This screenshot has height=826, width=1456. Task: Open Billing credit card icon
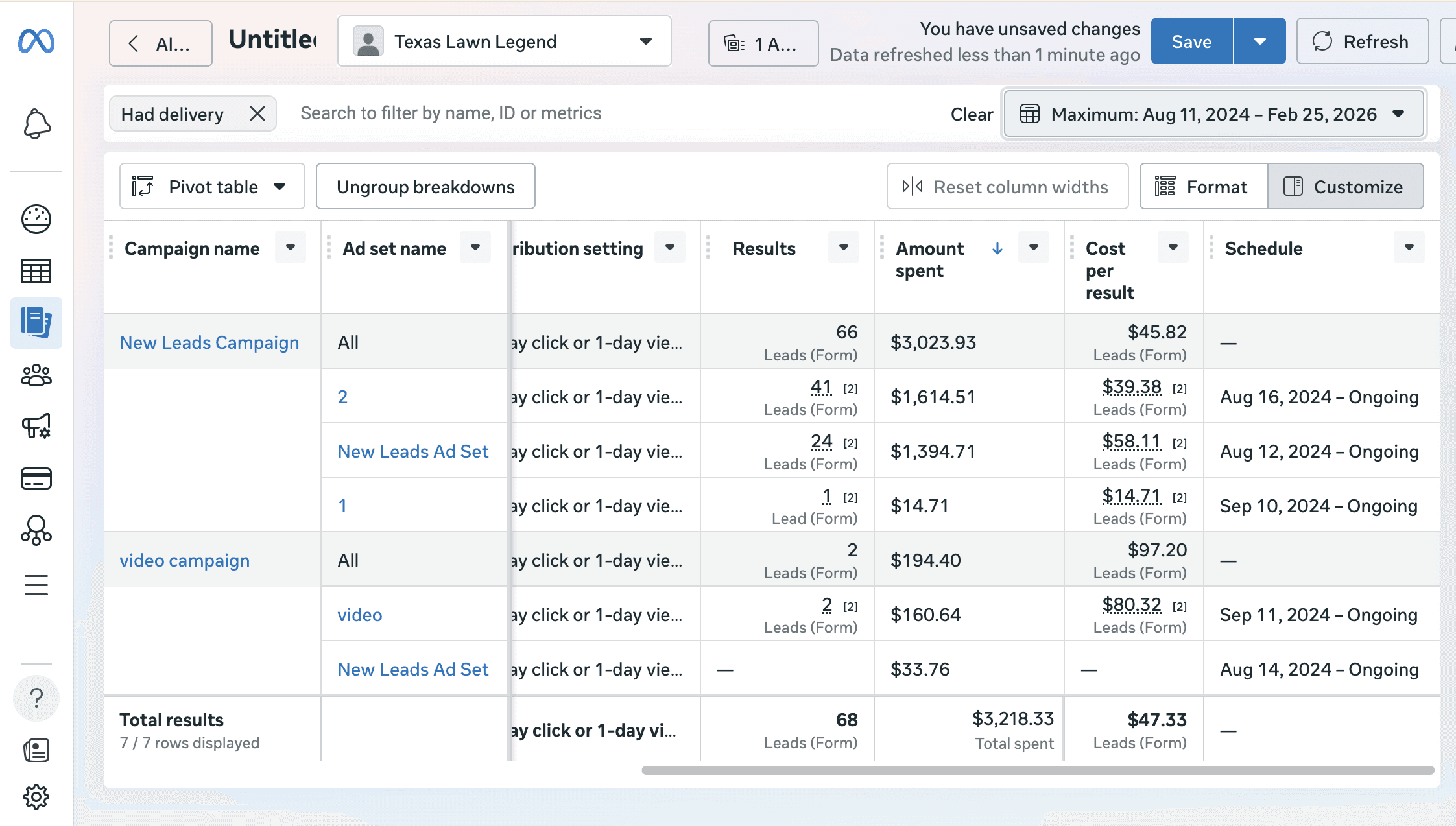pyautogui.click(x=36, y=478)
